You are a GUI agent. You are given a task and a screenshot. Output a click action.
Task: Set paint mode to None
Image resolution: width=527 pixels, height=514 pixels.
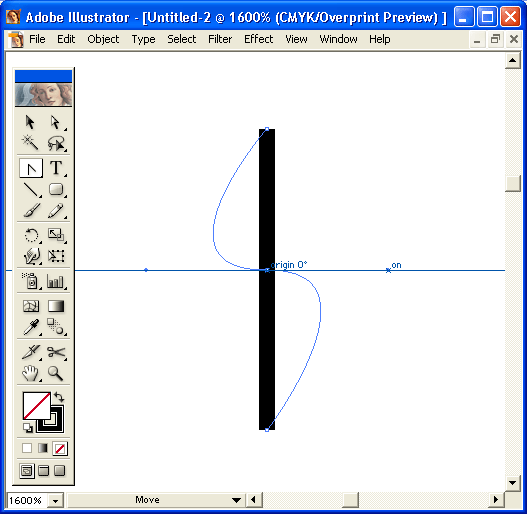click(60, 448)
